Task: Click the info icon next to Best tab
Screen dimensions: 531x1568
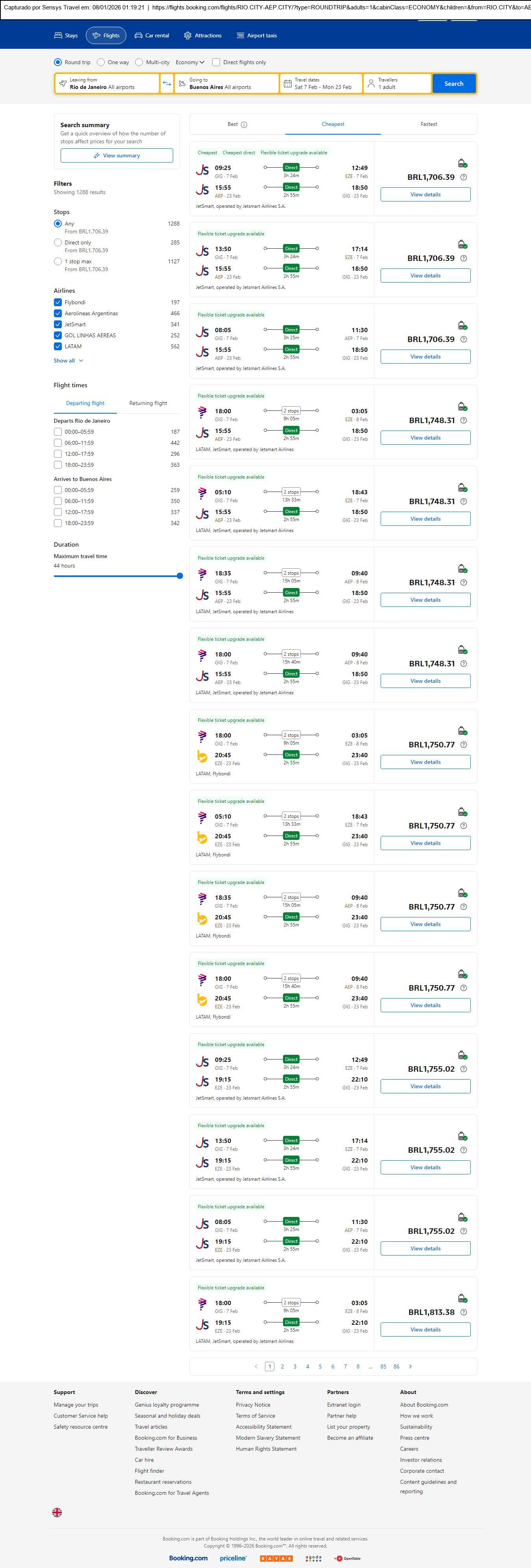Action: (244, 125)
